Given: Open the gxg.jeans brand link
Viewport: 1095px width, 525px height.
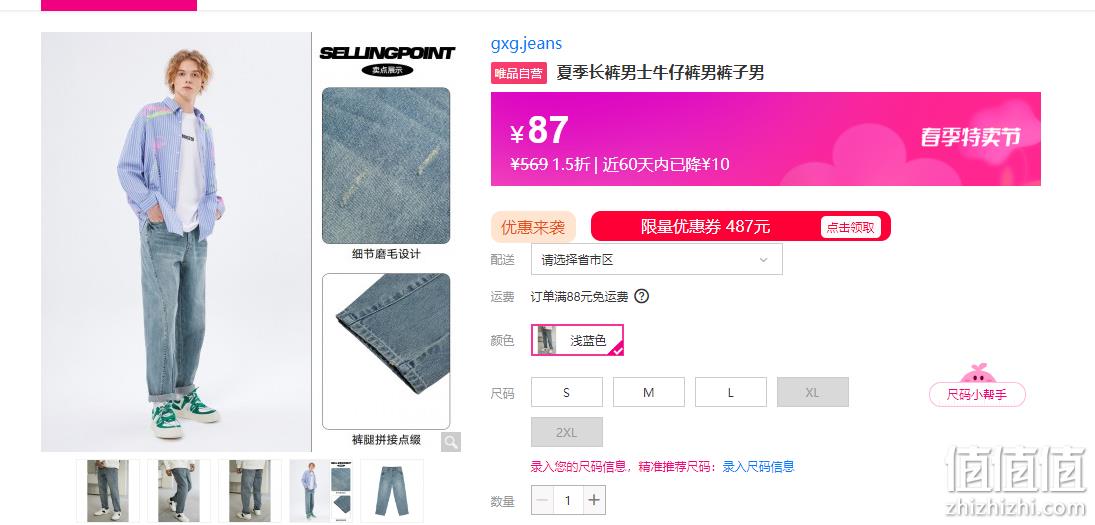Looking at the screenshot, I should coord(527,43).
